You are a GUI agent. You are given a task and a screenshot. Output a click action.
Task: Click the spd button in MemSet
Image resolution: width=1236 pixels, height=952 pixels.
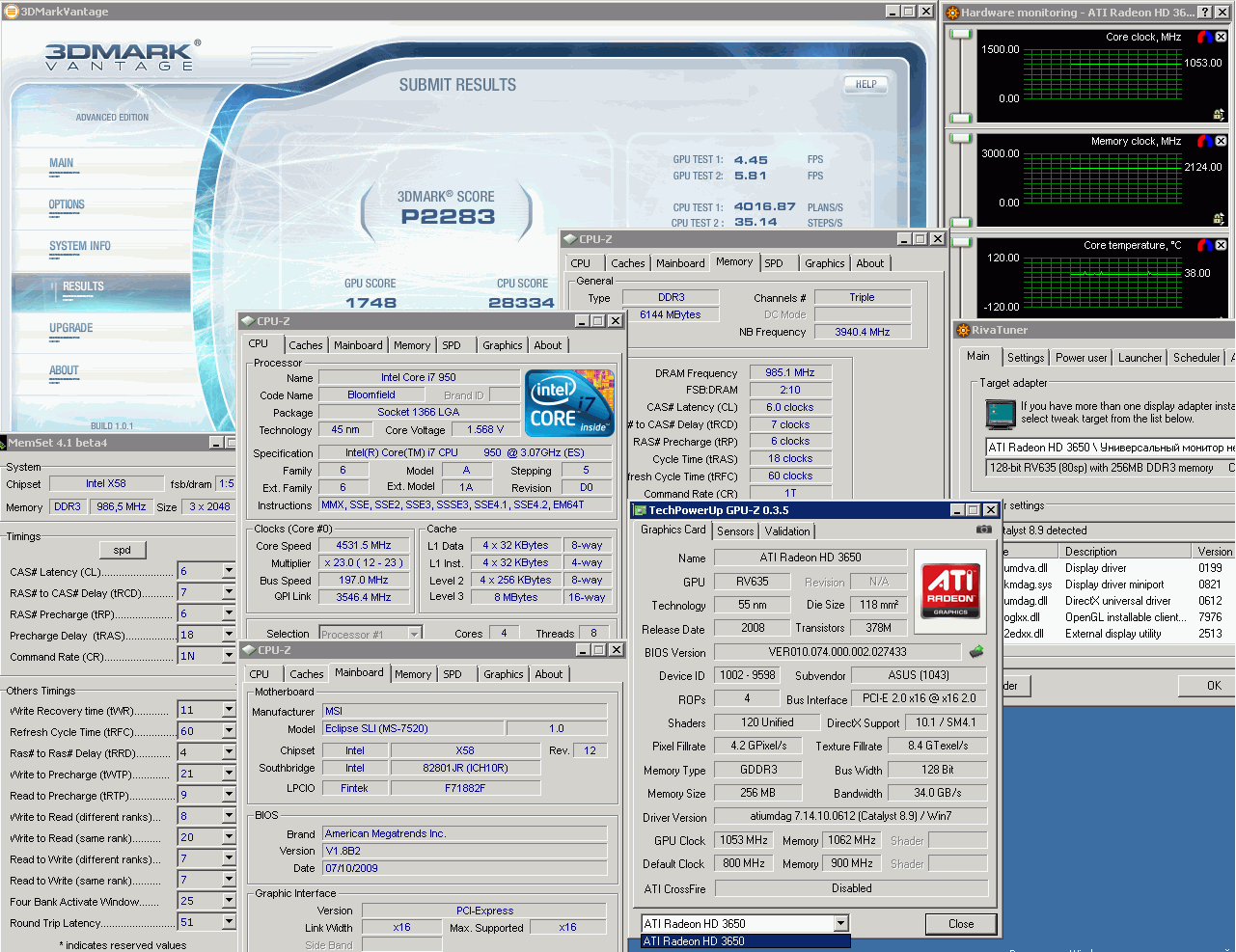(122, 550)
